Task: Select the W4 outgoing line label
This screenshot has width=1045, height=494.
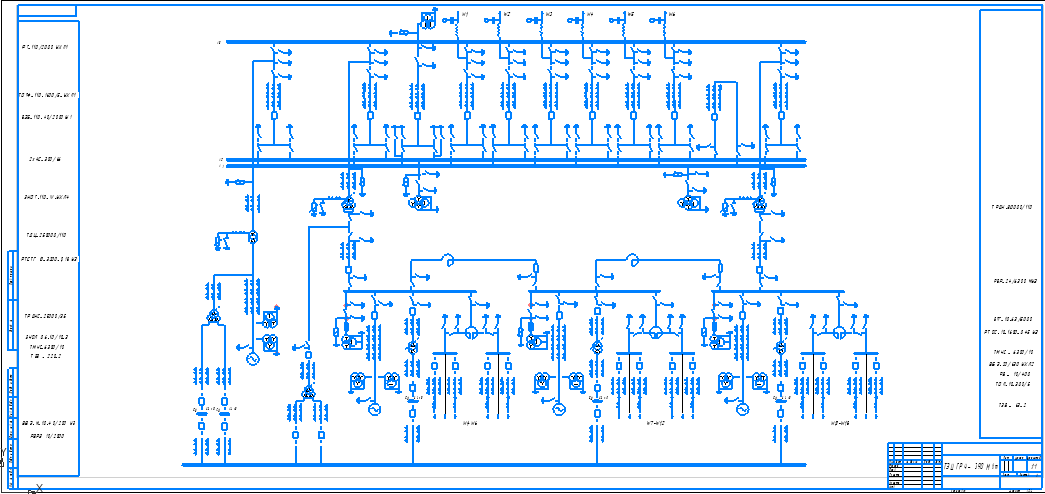Action: click(x=589, y=14)
